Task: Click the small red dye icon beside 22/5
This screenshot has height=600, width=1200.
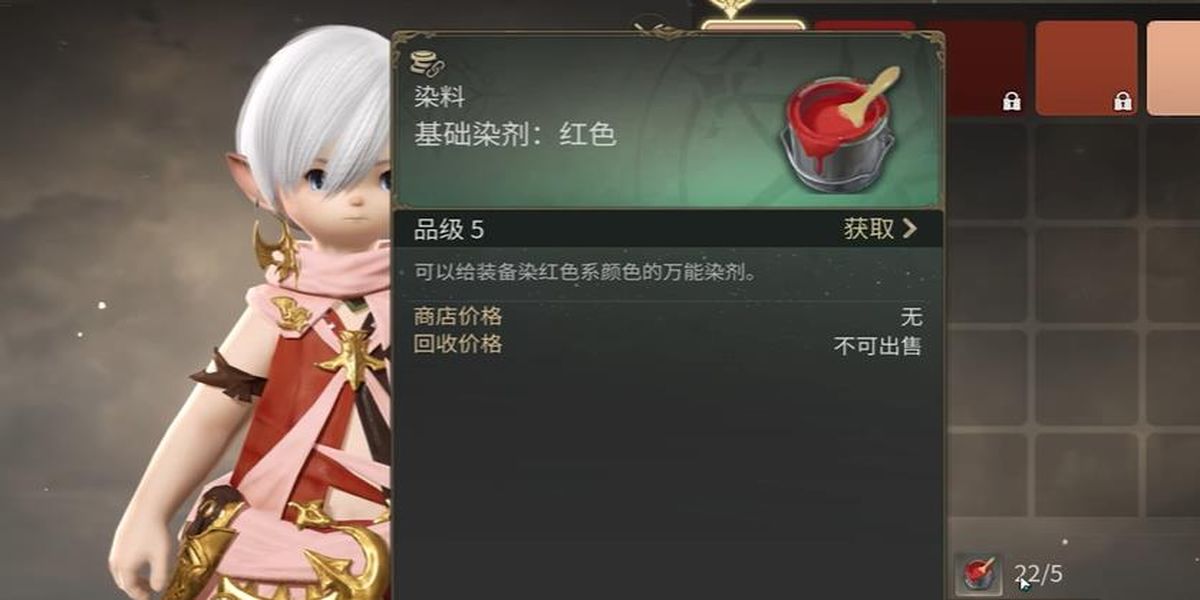Action: click(x=978, y=575)
